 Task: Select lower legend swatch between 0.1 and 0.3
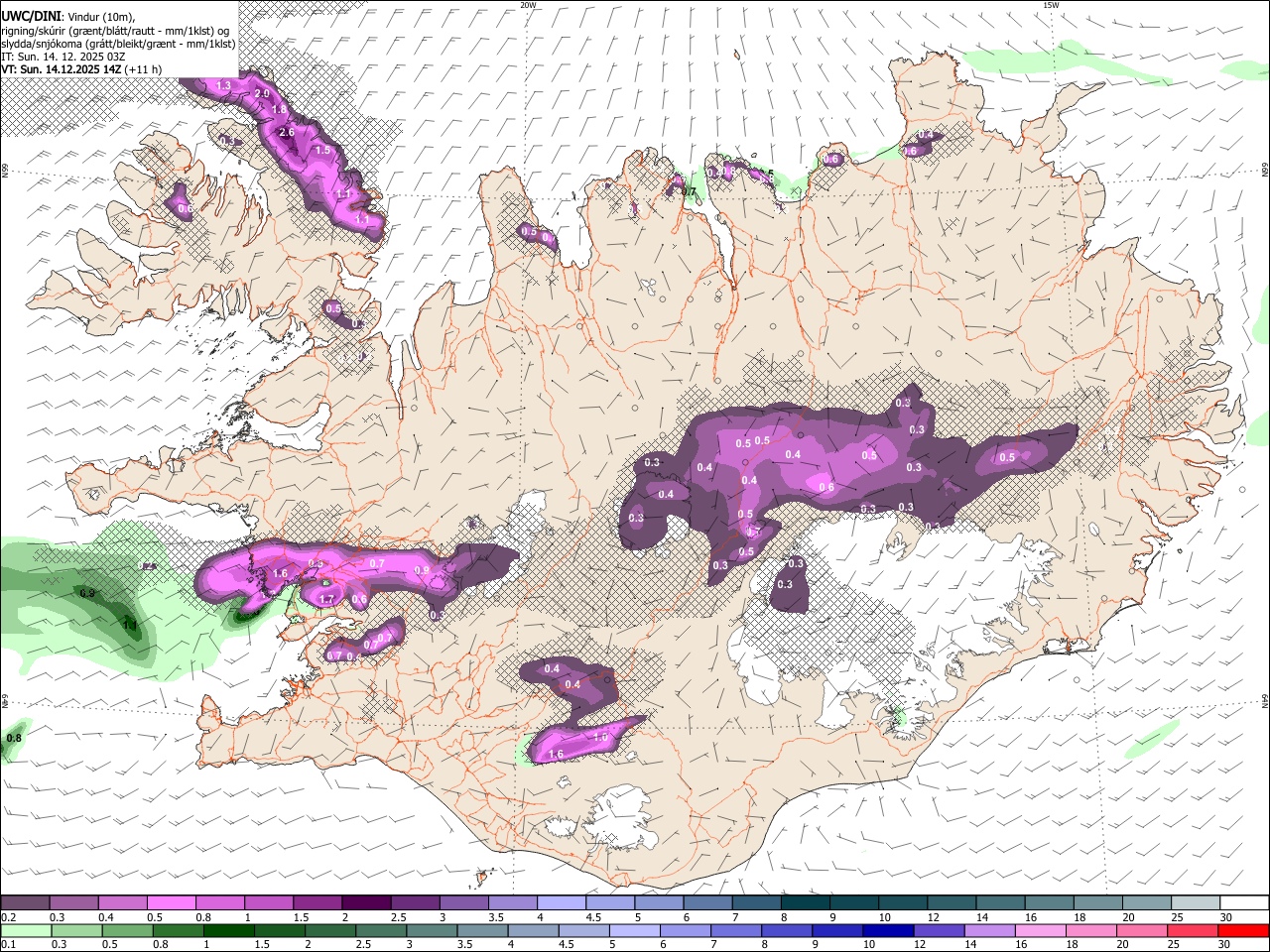pos(26,930)
